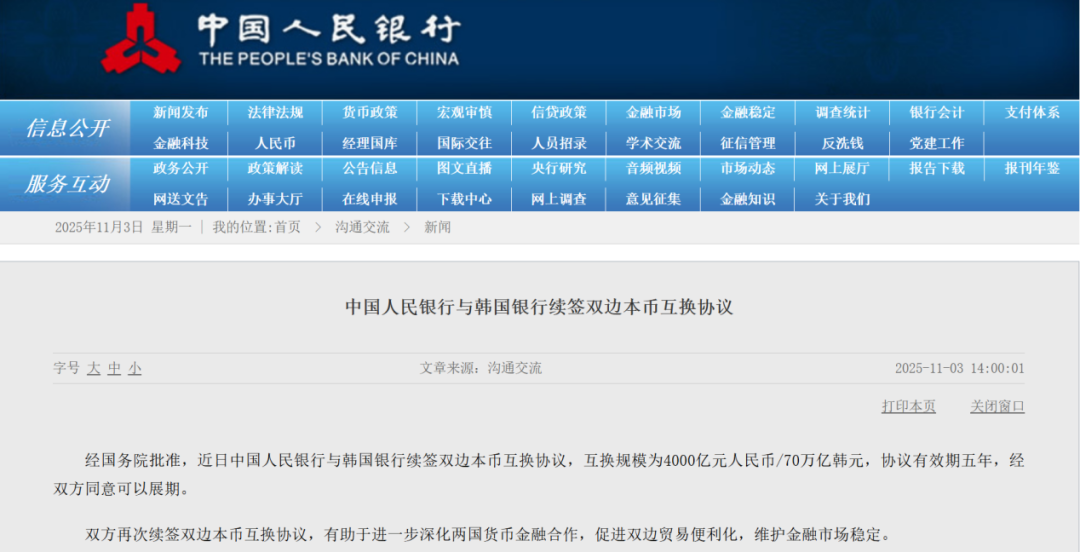Open the 网送文告 menu item
This screenshot has width=1080, height=552.
point(180,199)
